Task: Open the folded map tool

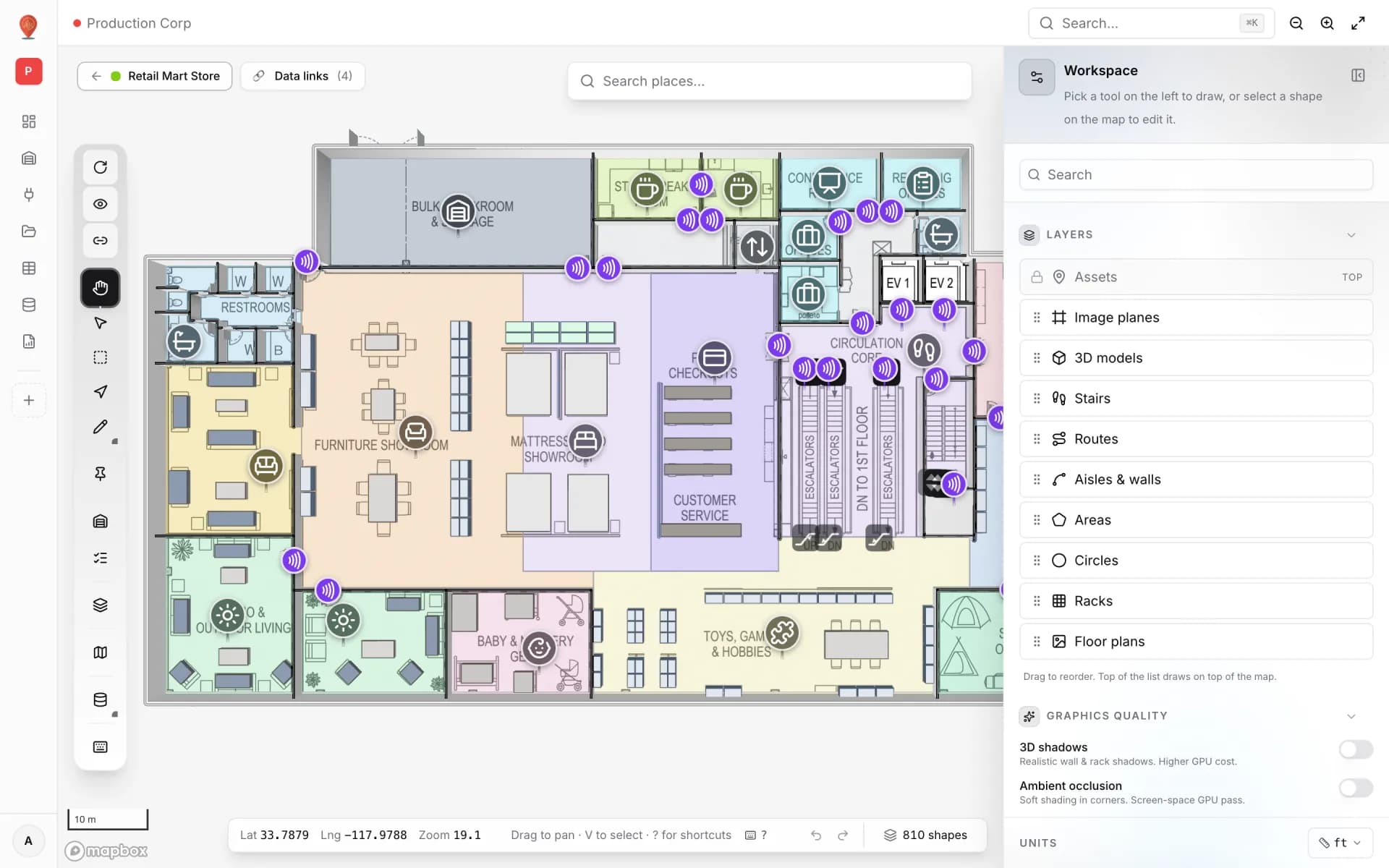Action: click(100, 652)
